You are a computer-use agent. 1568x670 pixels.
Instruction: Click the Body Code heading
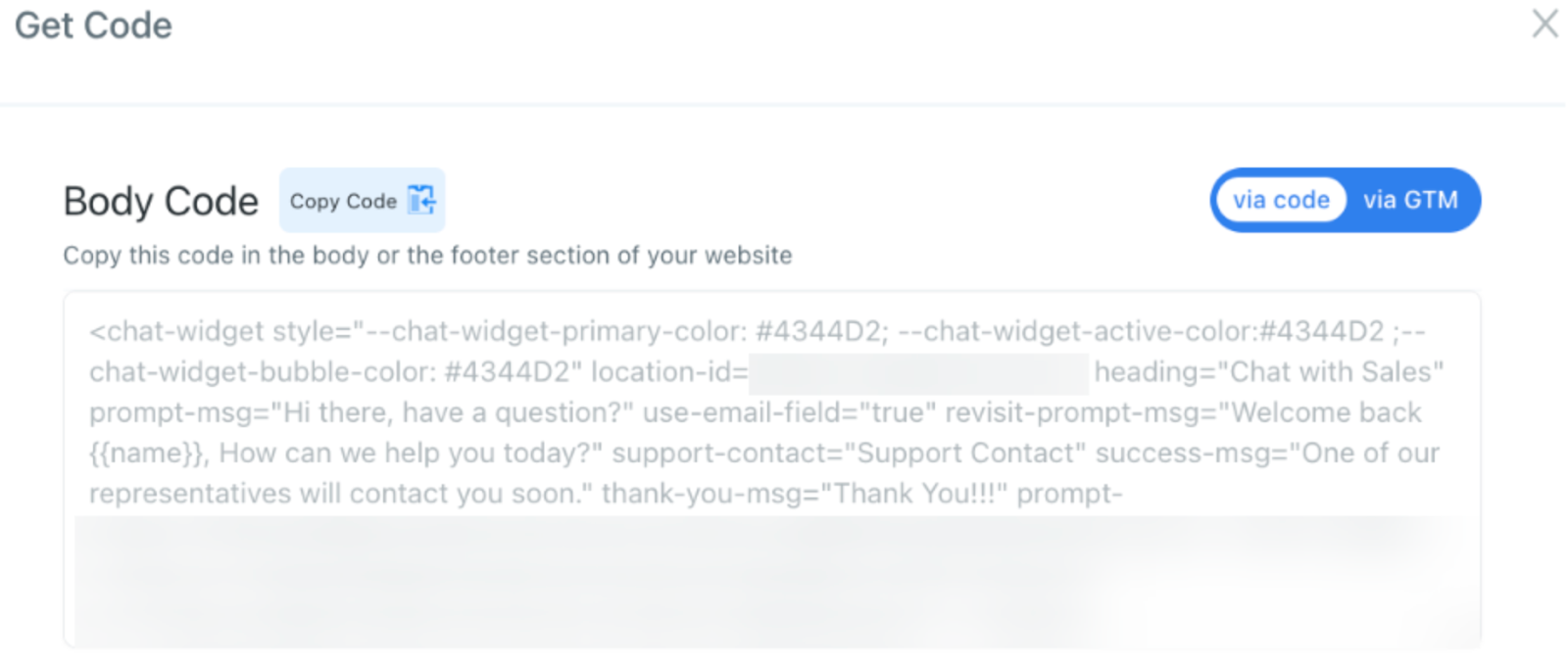click(161, 201)
